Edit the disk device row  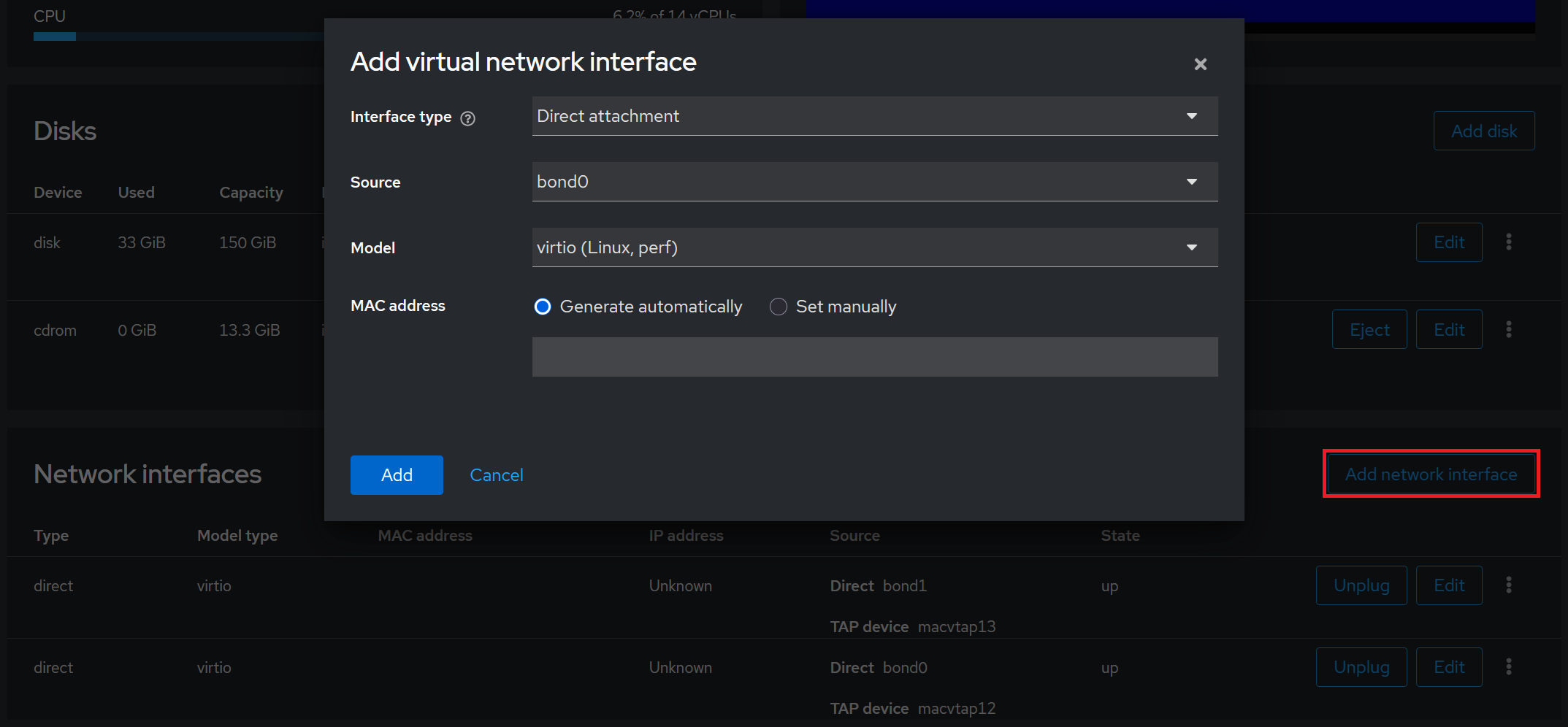(1449, 242)
